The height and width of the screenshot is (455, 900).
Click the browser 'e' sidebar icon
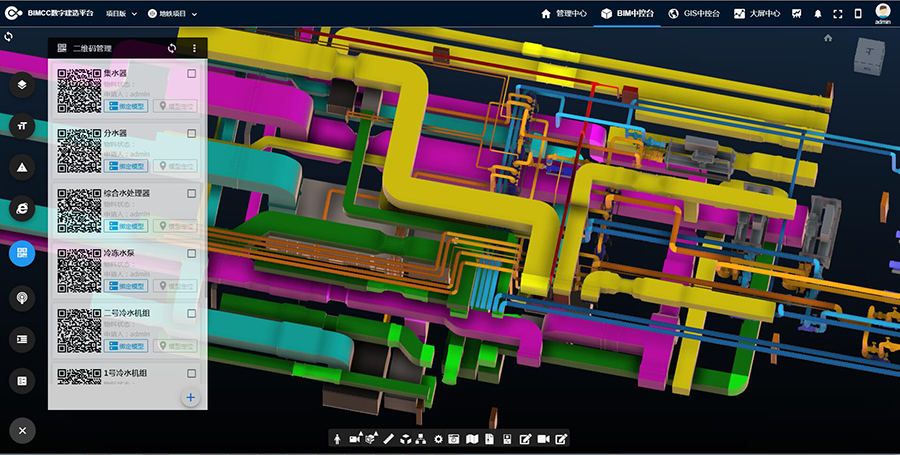pyautogui.click(x=22, y=209)
